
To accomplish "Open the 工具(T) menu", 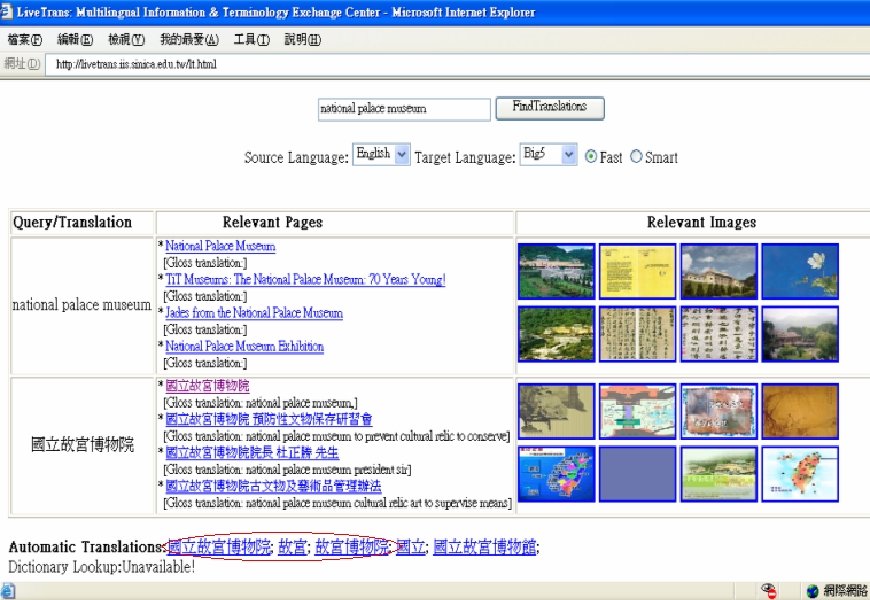I will [x=251, y=39].
